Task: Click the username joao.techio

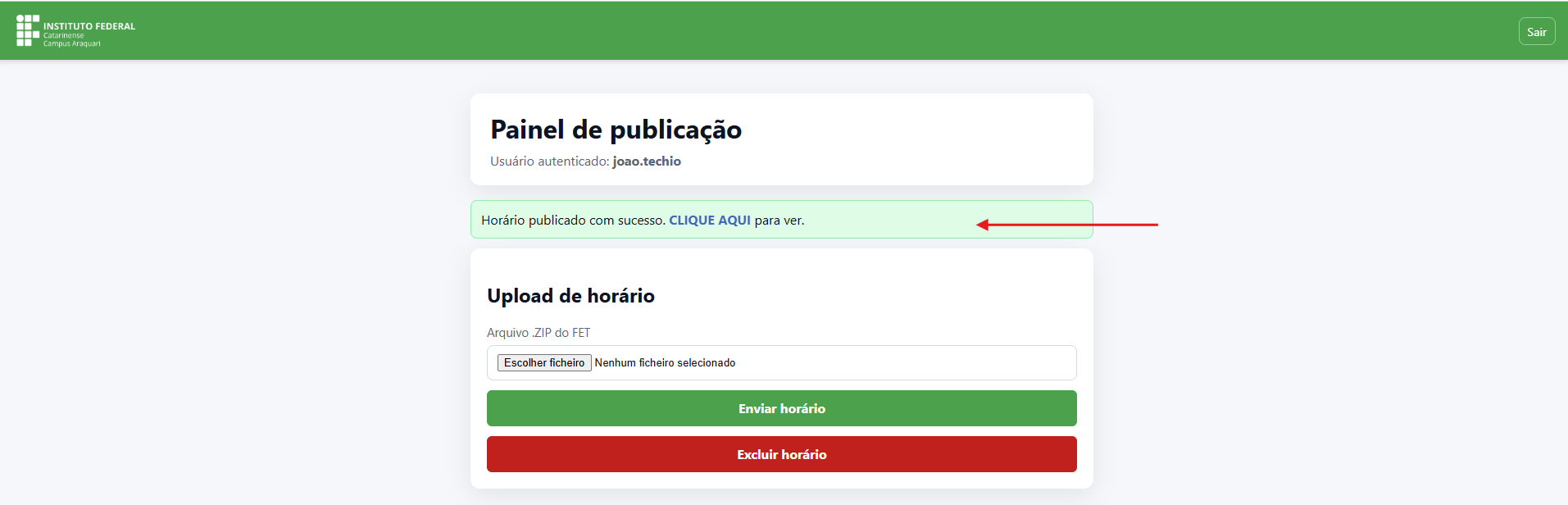Action: coord(647,162)
